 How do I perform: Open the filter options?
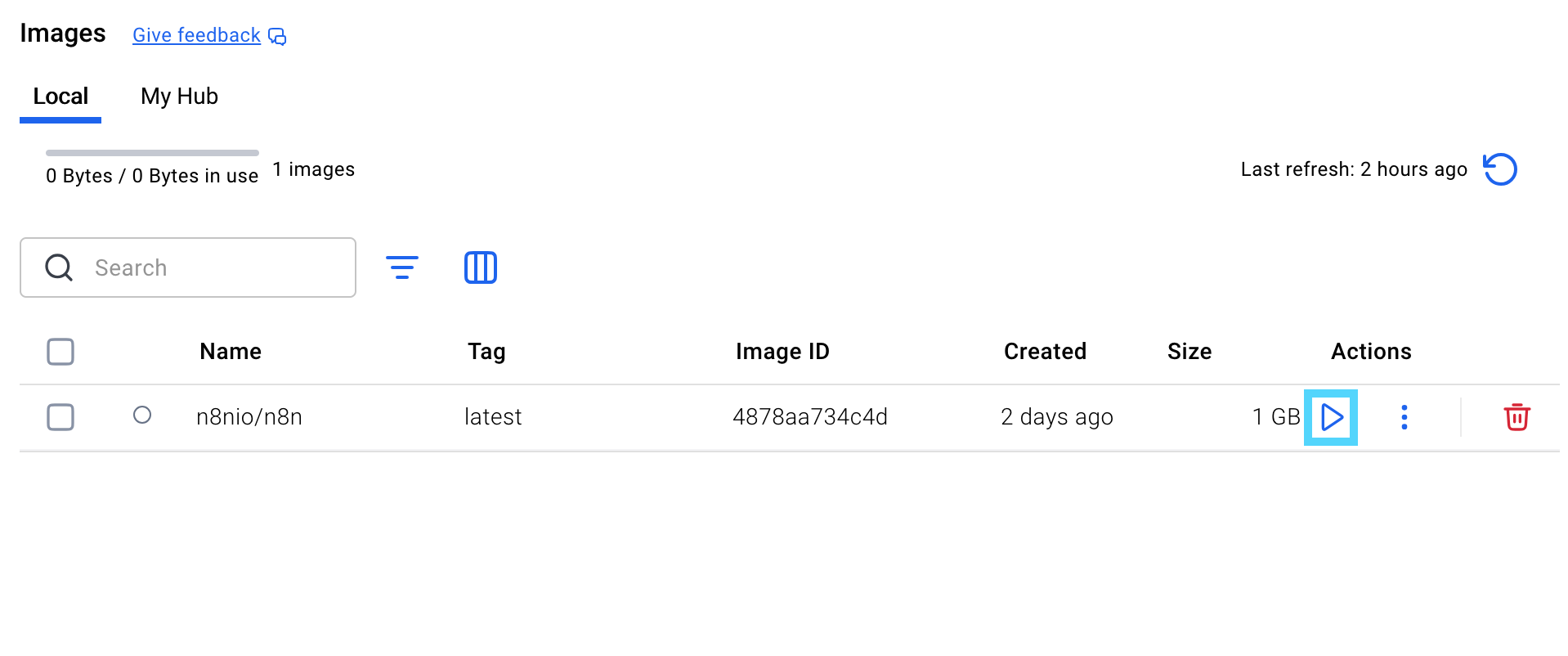pos(401,267)
